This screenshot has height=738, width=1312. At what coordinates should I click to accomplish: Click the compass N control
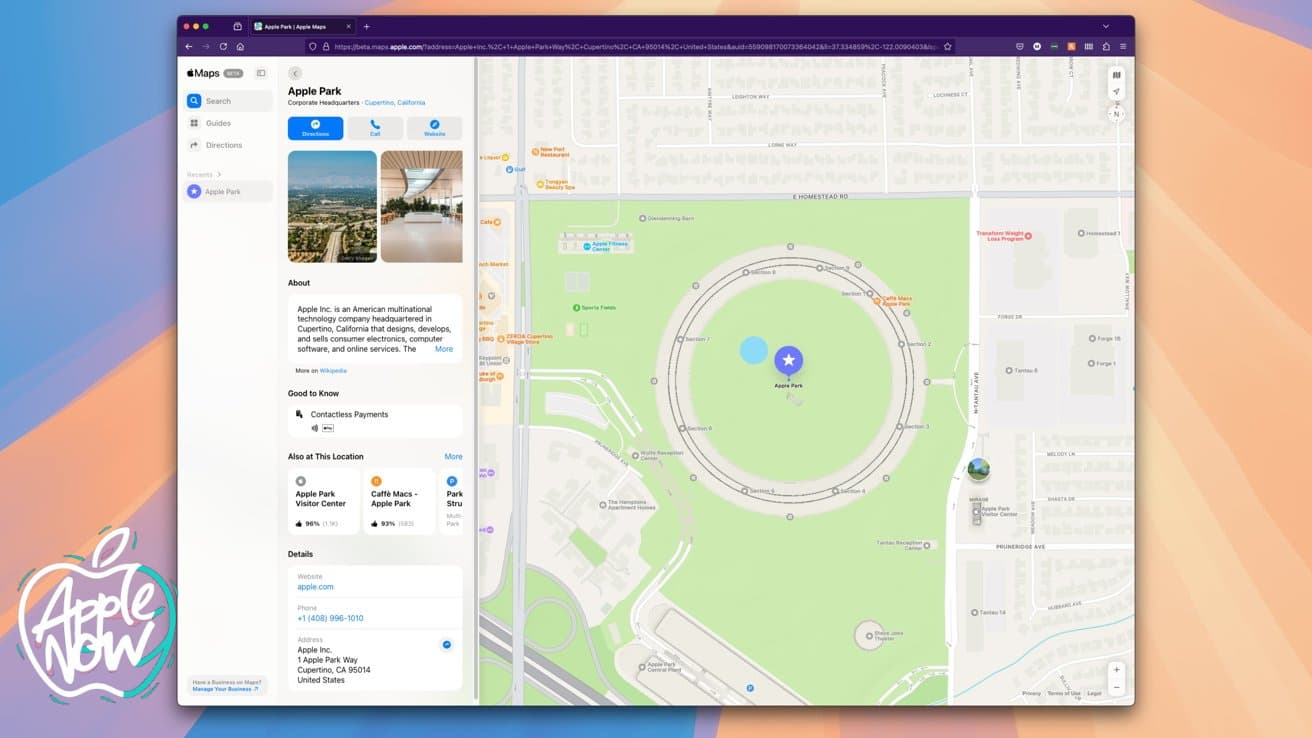point(1117,114)
